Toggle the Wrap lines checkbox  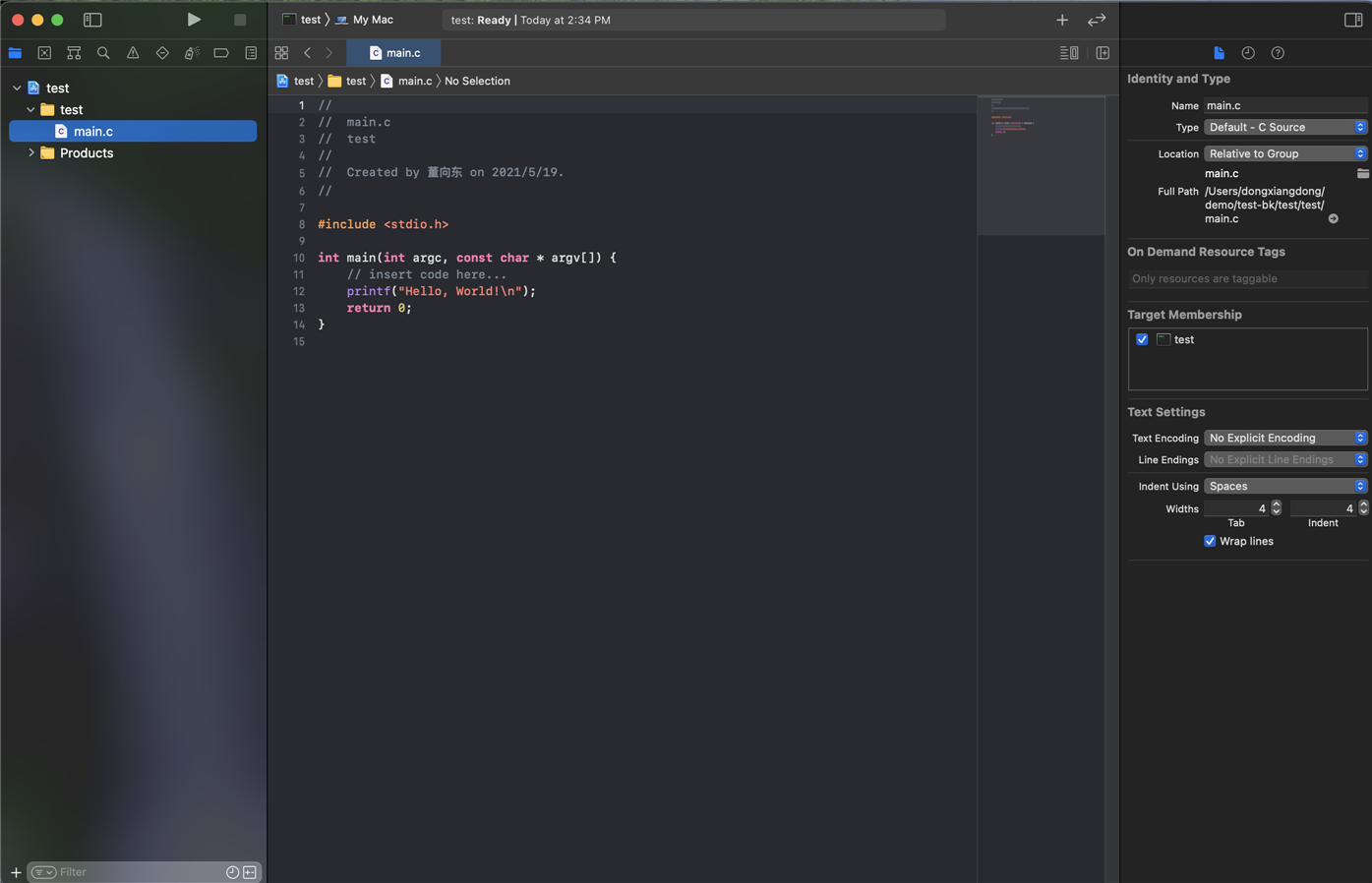pos(1210,542)
